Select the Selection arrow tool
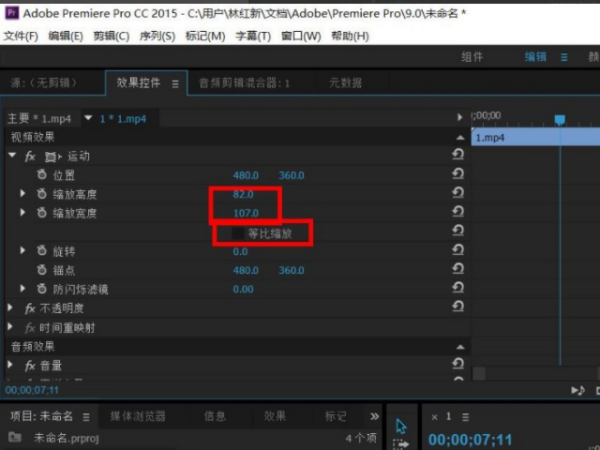600x450 pixels. (401, 426)
